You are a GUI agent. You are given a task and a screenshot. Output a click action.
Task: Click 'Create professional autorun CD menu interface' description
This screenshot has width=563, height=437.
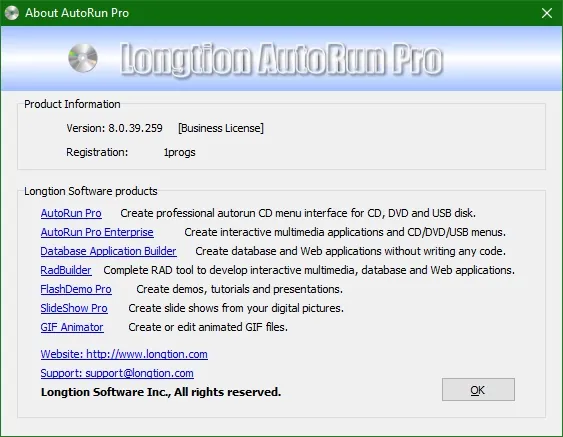tap(298, 213)
